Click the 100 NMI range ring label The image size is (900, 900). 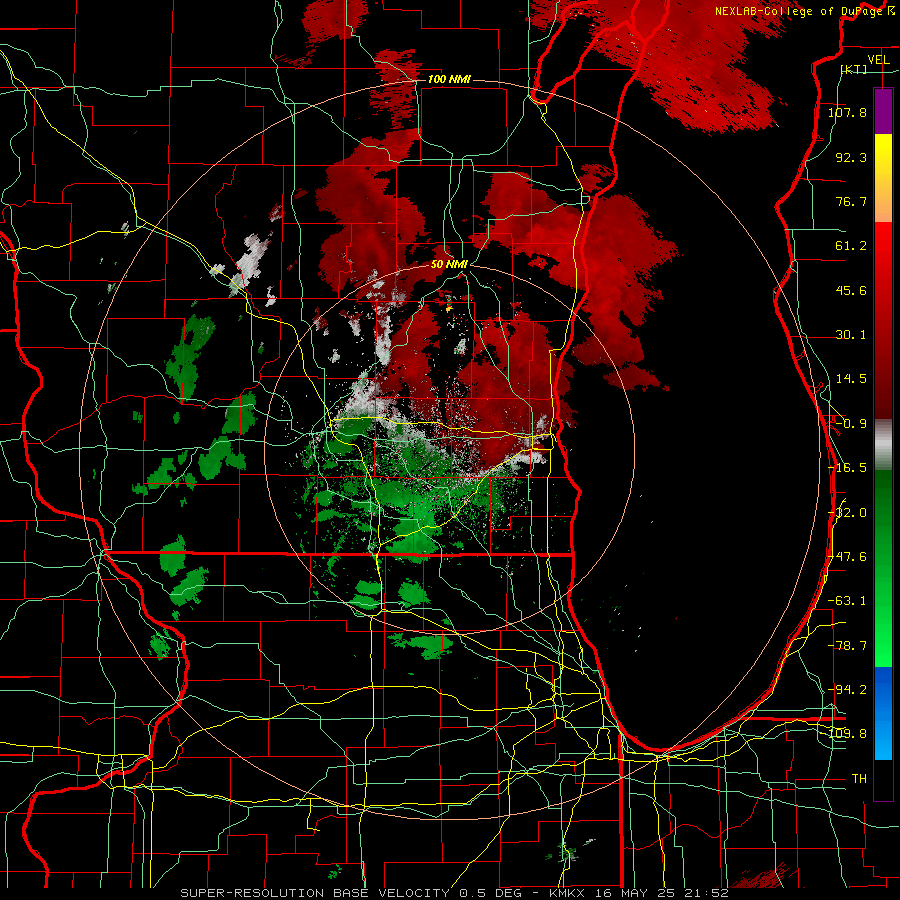point(449,79)
